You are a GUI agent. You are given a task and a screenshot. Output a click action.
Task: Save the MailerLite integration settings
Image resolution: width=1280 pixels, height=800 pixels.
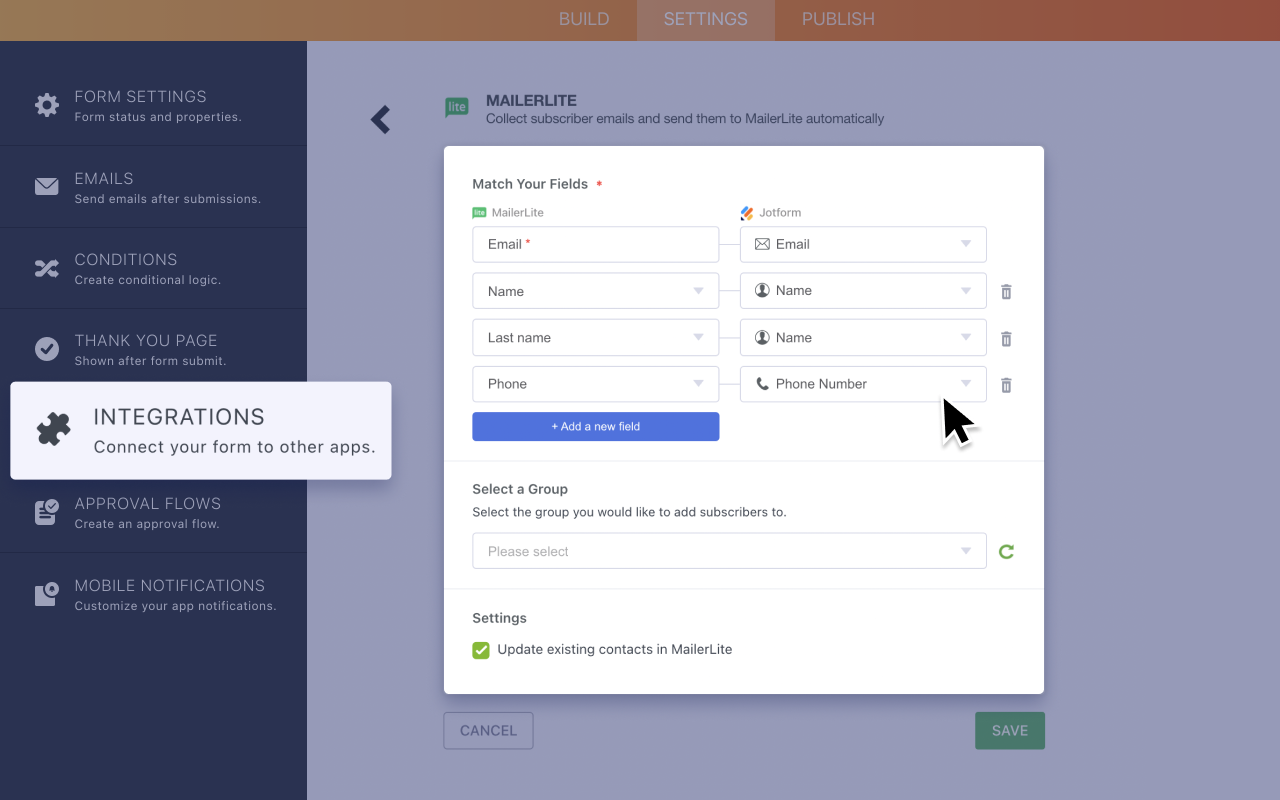click(x=1009, y=730)
